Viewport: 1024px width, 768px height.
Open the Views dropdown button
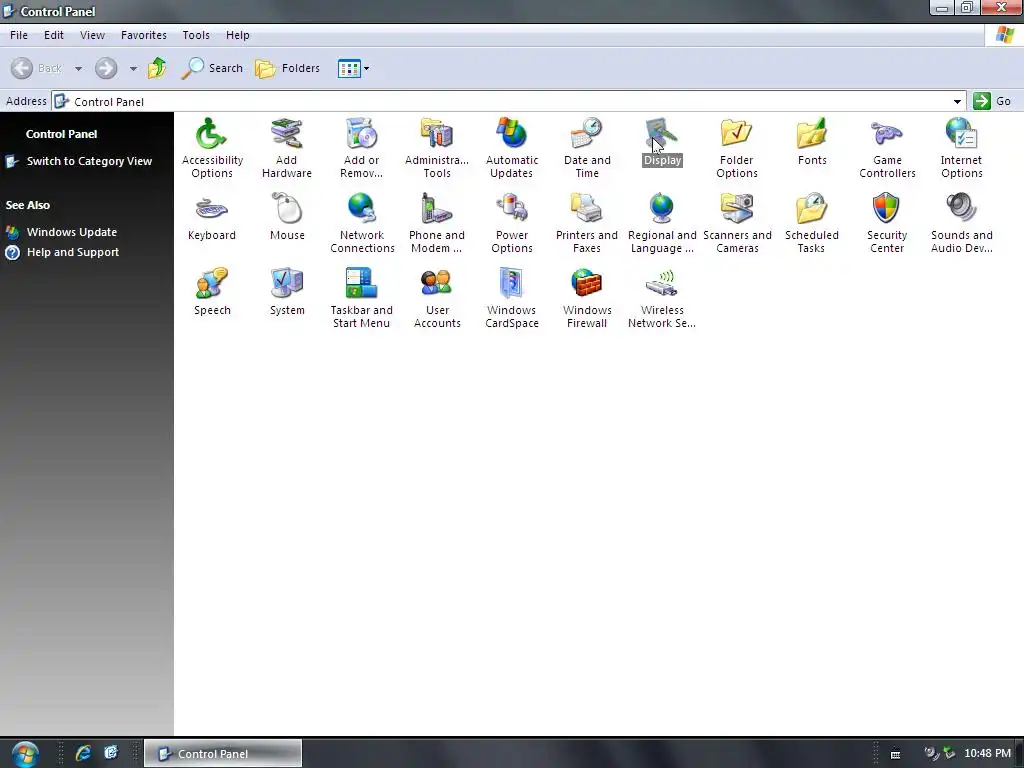[353, 69]
